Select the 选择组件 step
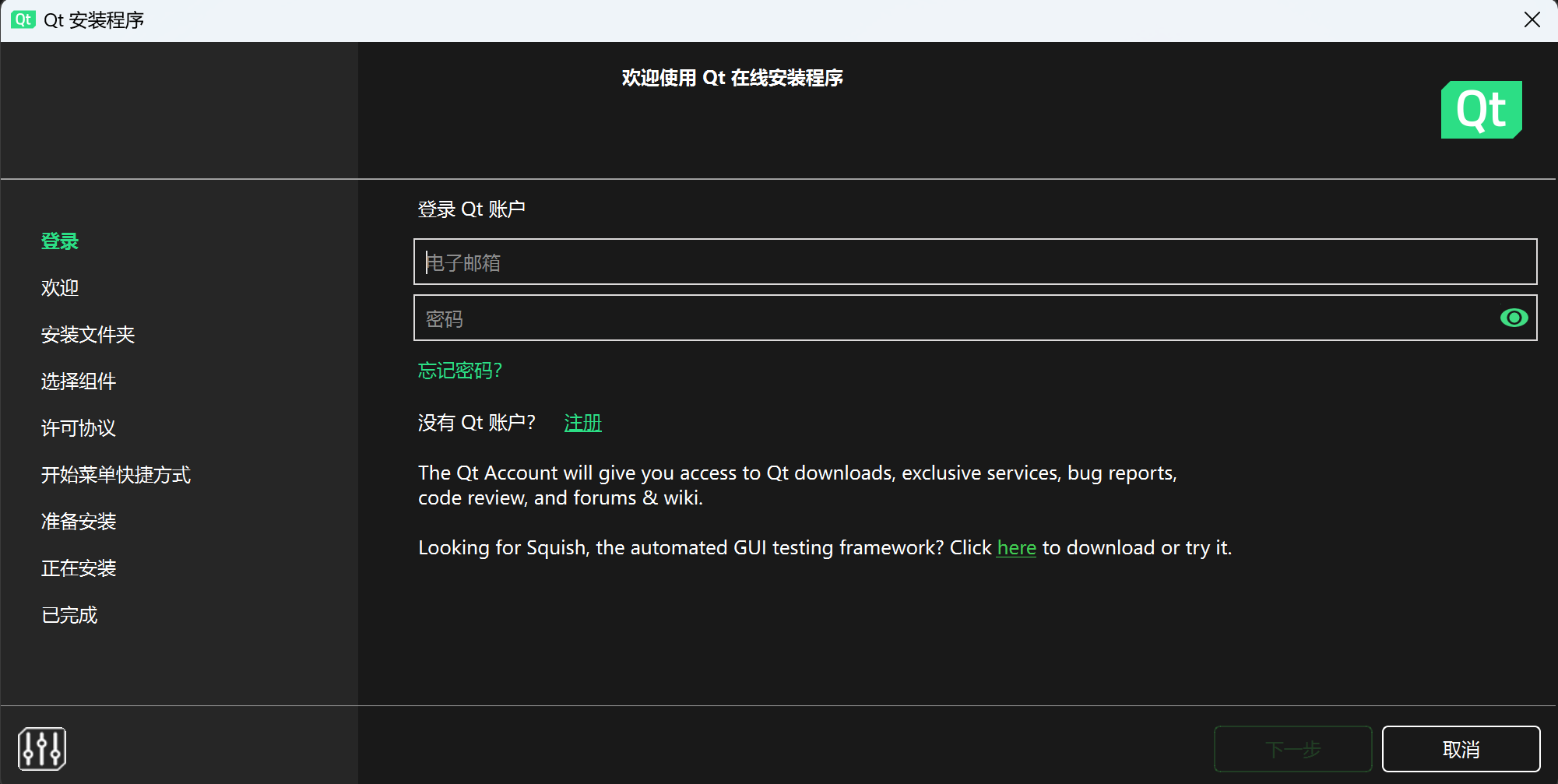 pyautogui.click(x=78, y=381)
